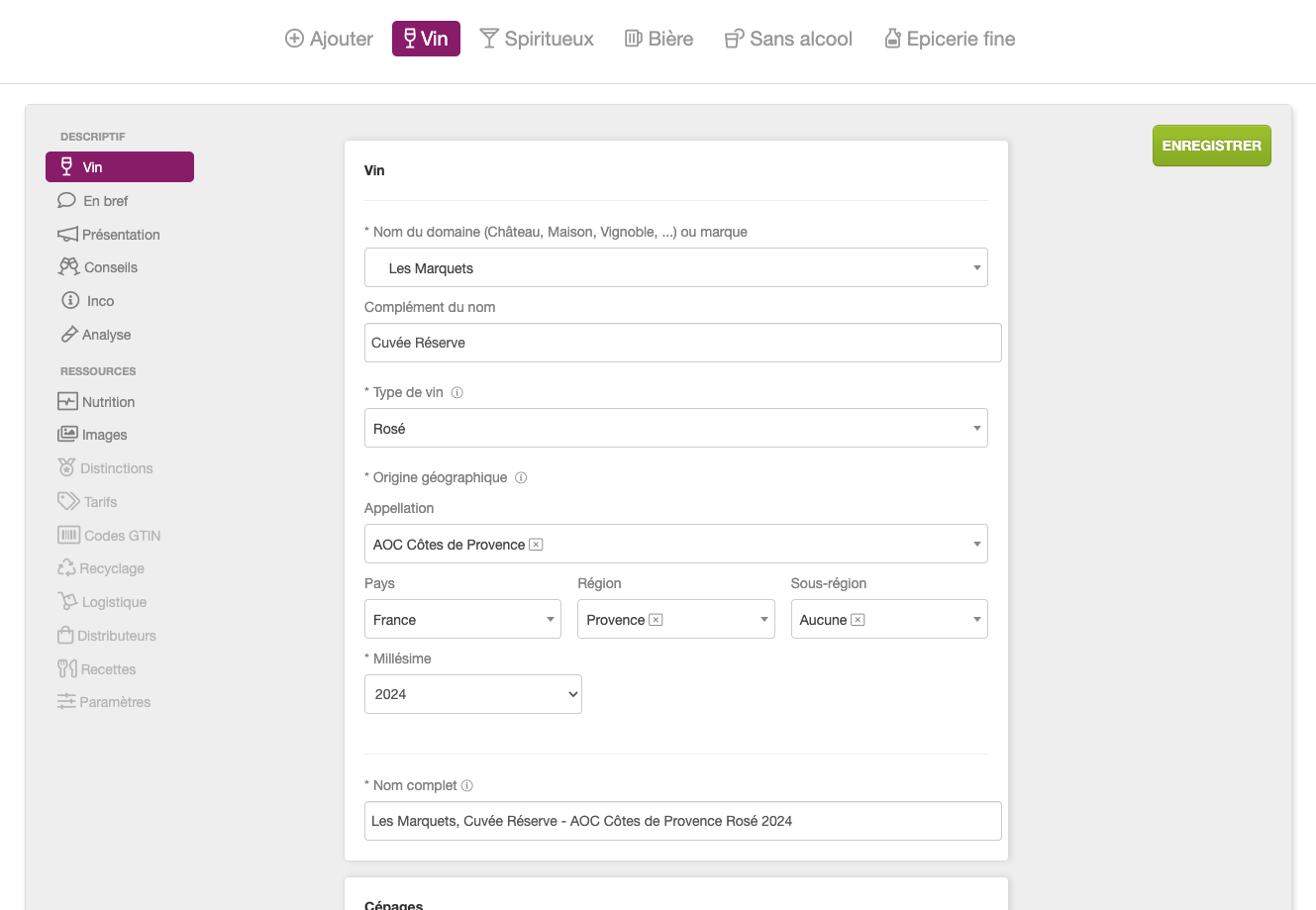
Task: Click the Enregistrer button
Action: (1211, 146)
